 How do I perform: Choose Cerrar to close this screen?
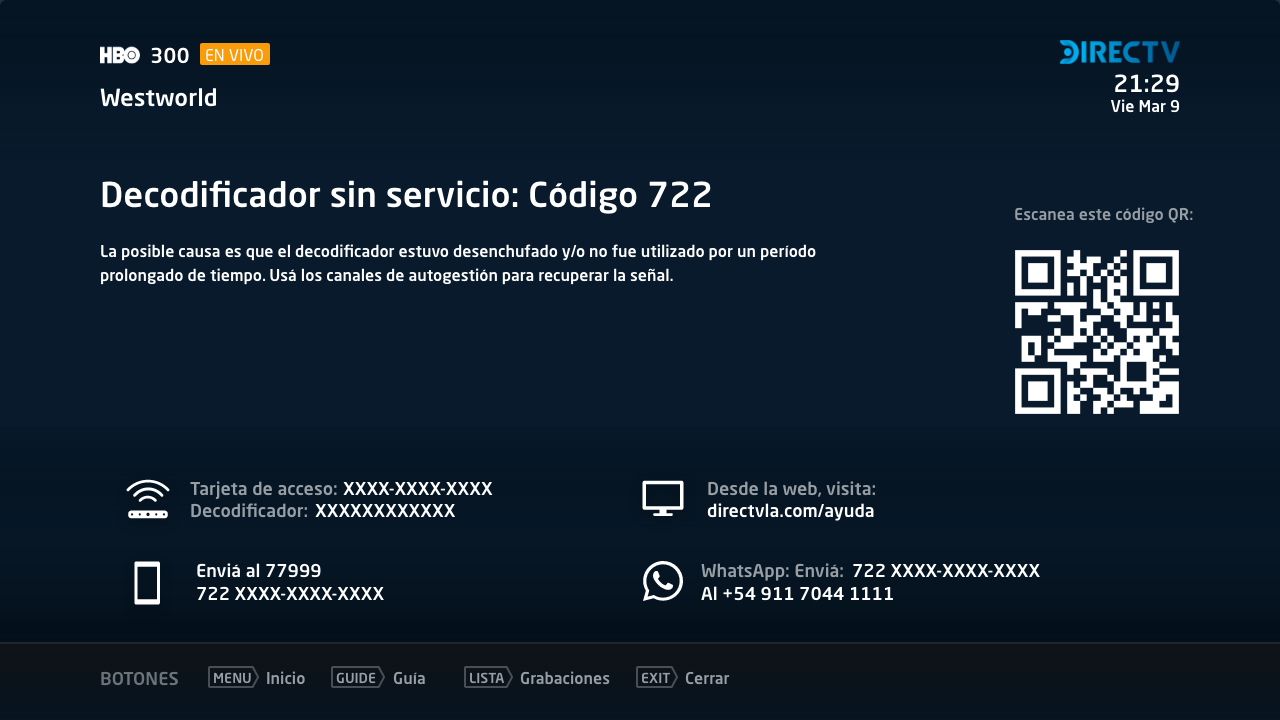tap(707, 678)
